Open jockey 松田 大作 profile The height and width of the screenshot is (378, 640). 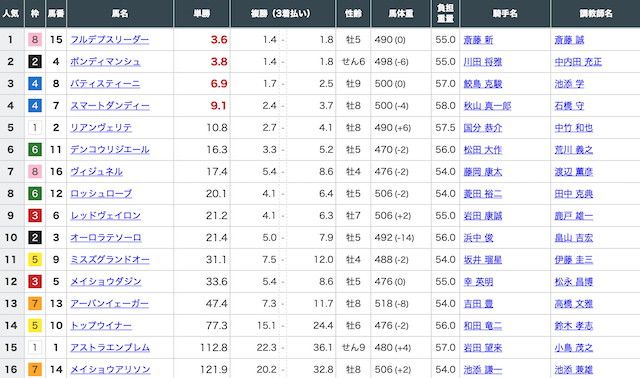[x=482, y=150]
